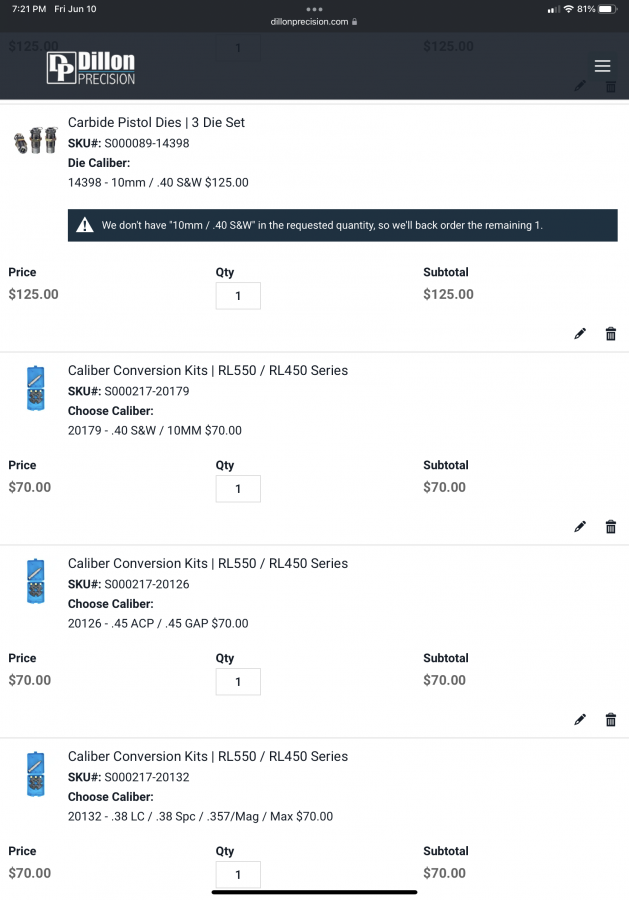629x900 pixels.
Task: Edit the Carbide Pistol Dies item
Action: point(580,334)
